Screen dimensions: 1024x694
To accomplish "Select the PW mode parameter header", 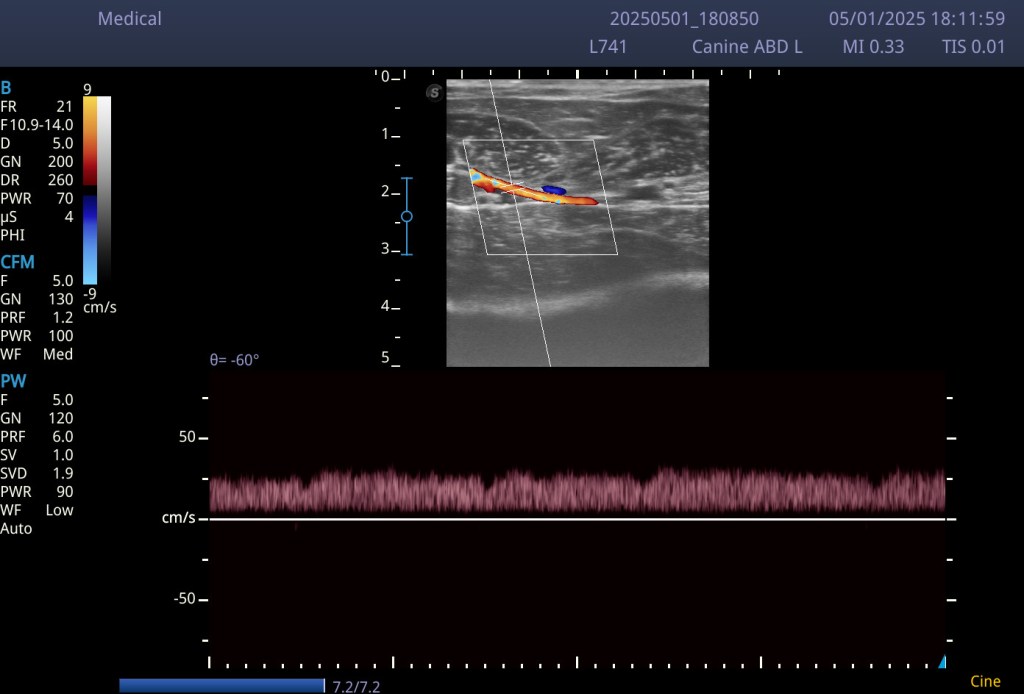I will [13, 380].
